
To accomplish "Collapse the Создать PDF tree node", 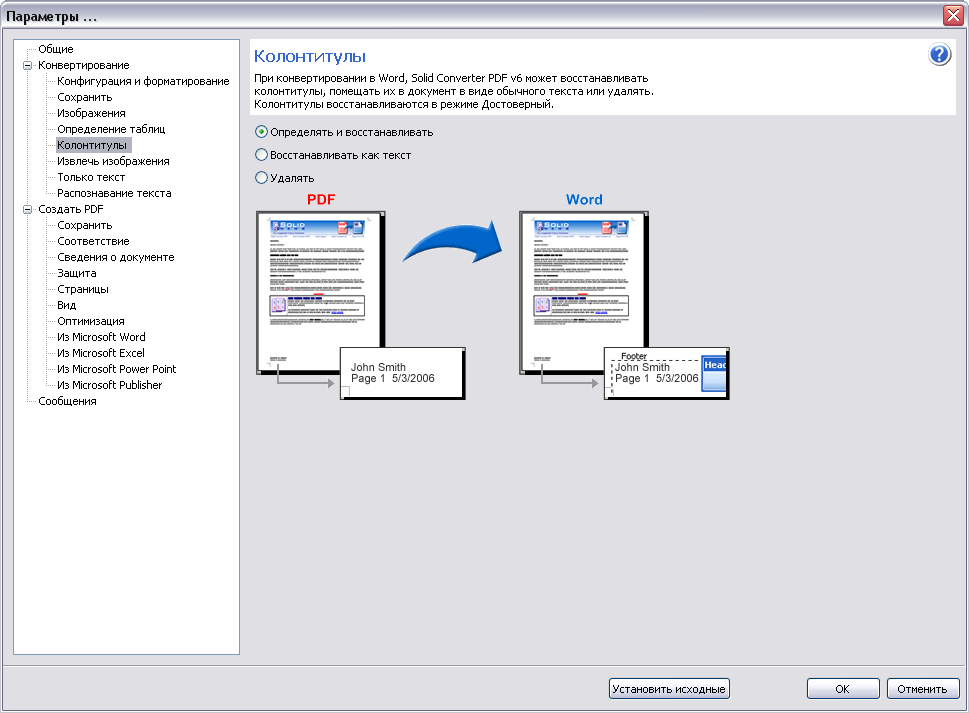I will click(27, 209).
